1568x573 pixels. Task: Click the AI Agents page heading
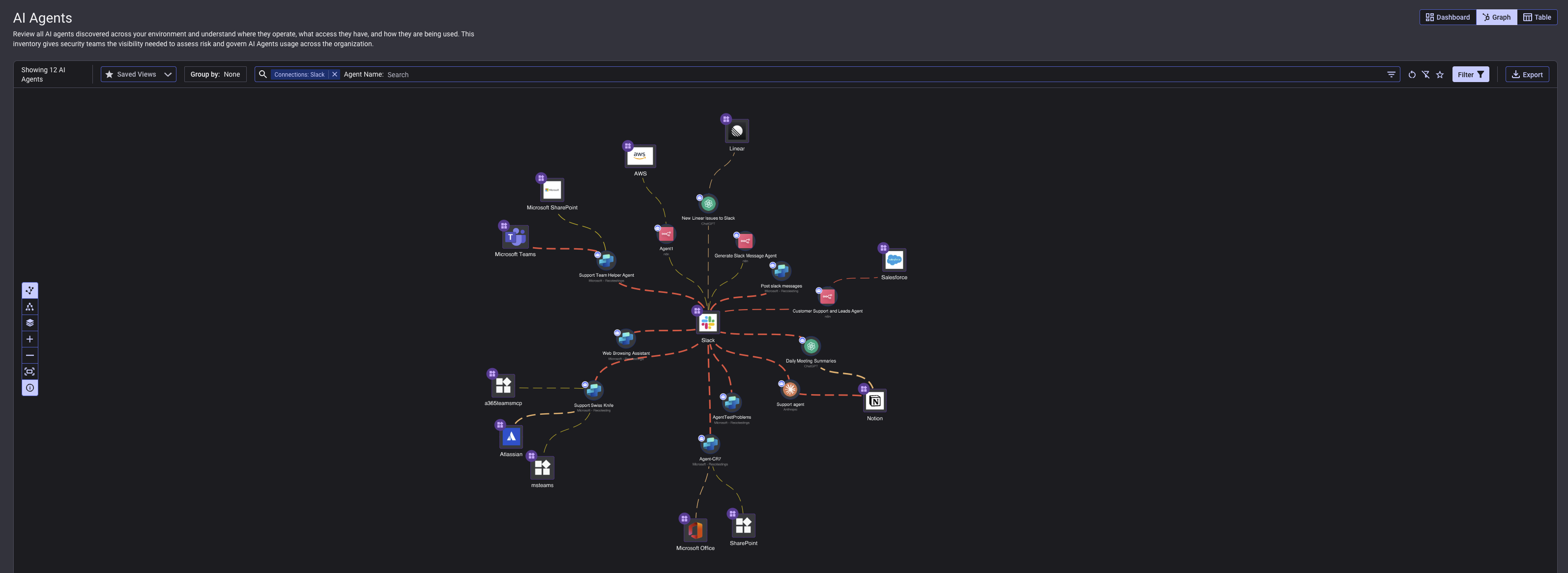(x=43, y=18)
